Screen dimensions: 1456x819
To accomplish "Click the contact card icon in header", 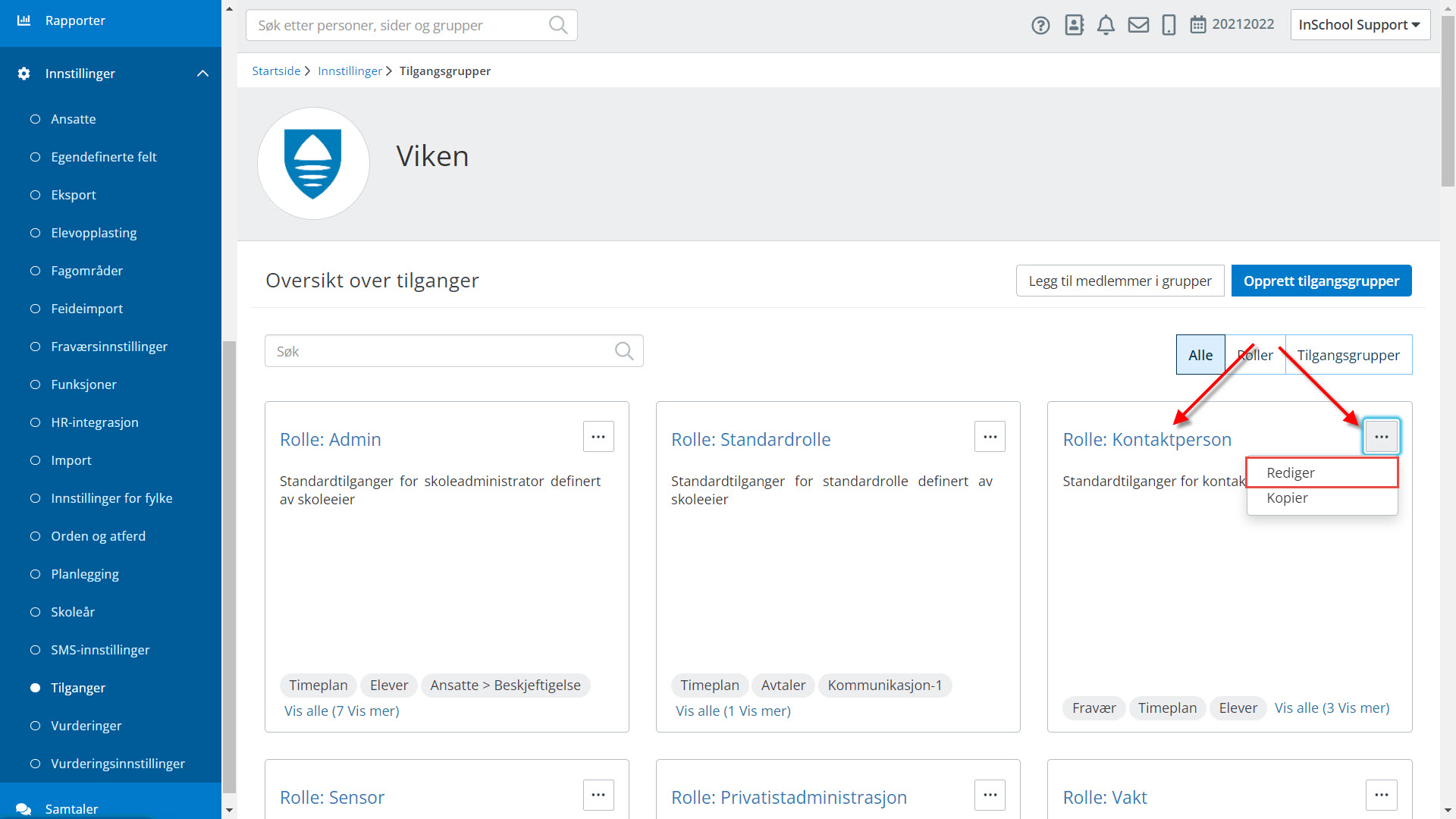I will pyautogui.click(x=1074, y=25).
